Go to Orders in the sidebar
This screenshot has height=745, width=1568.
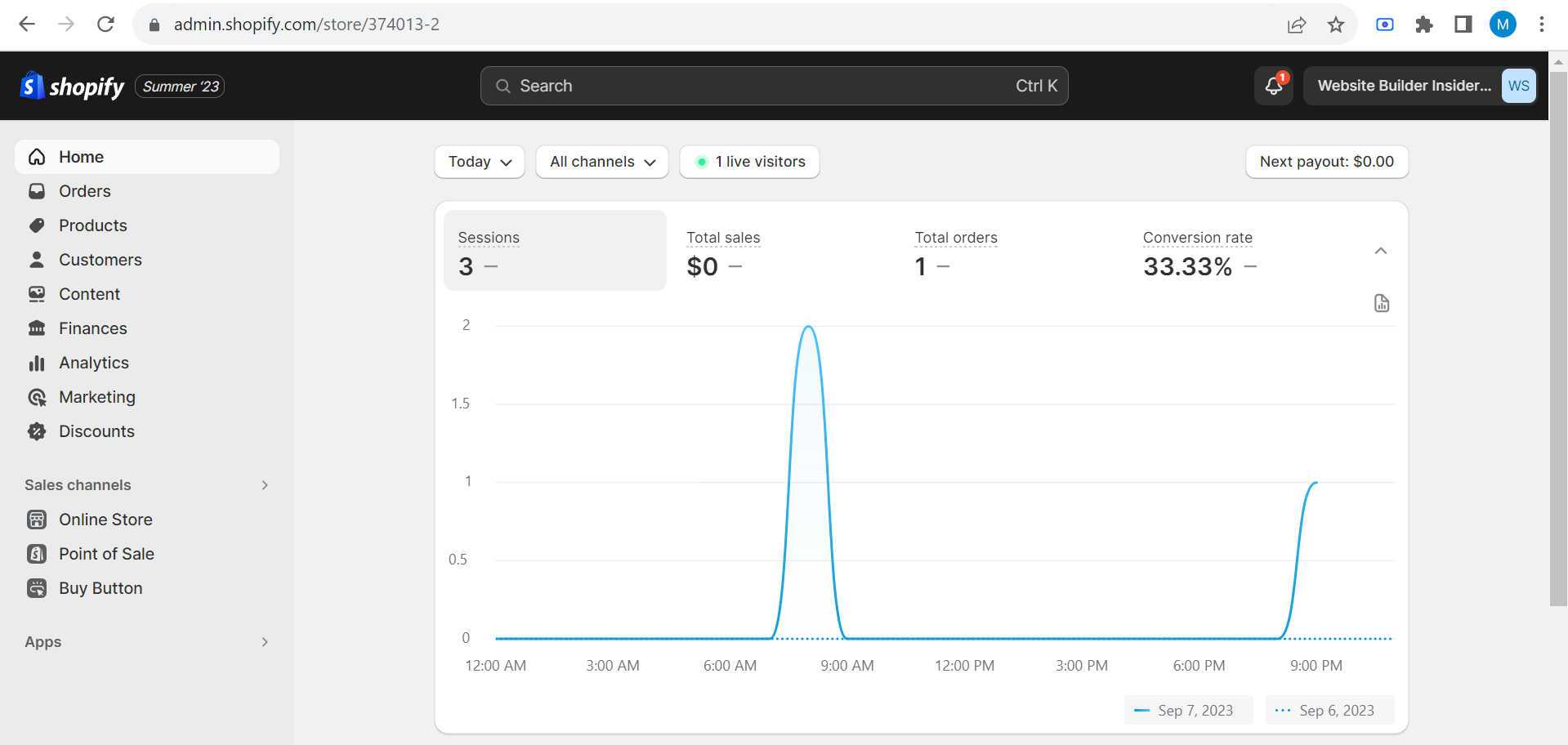pyautogui.click(x=84, y=191)
